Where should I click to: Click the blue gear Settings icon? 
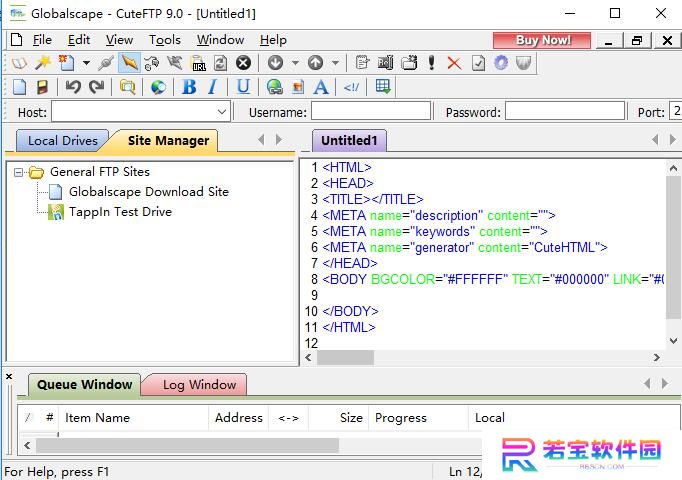tap(501, 63)
